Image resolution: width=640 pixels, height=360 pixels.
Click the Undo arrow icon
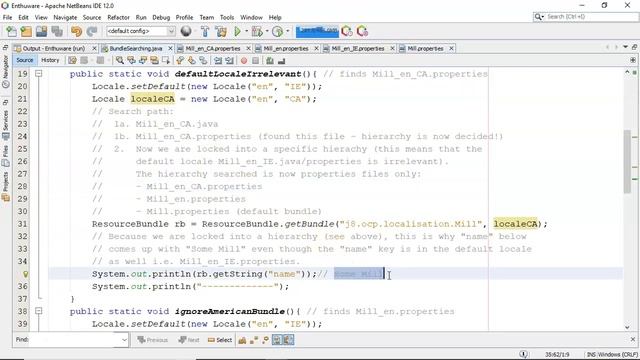click(x=76, y=31)
